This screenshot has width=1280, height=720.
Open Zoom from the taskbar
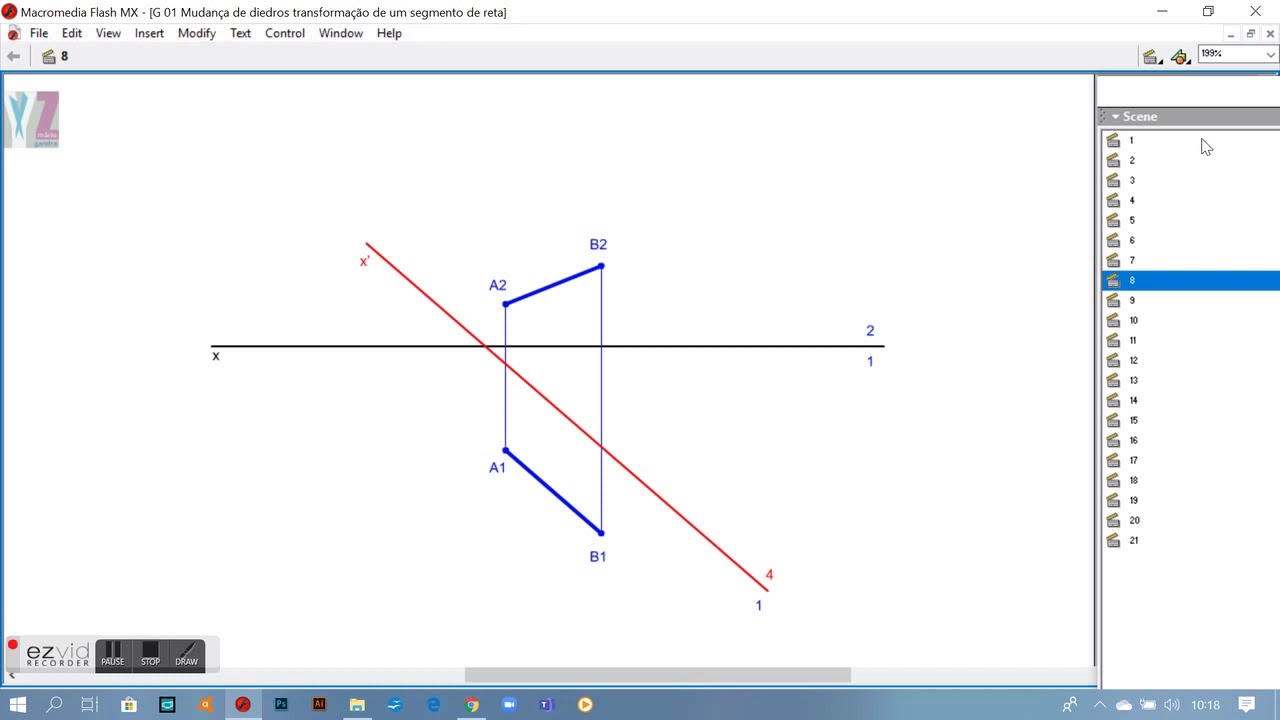[509, 705]
